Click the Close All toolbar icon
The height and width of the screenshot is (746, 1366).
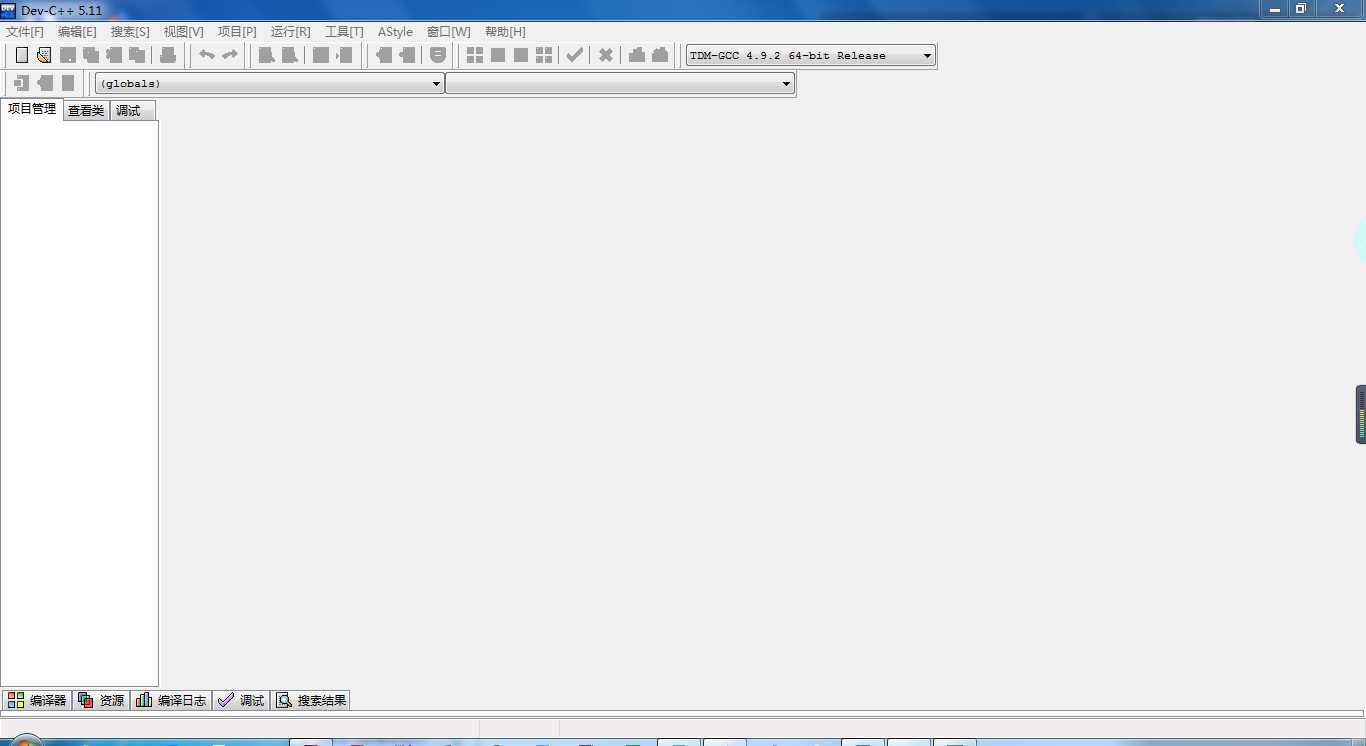click(x=137, y=55)
